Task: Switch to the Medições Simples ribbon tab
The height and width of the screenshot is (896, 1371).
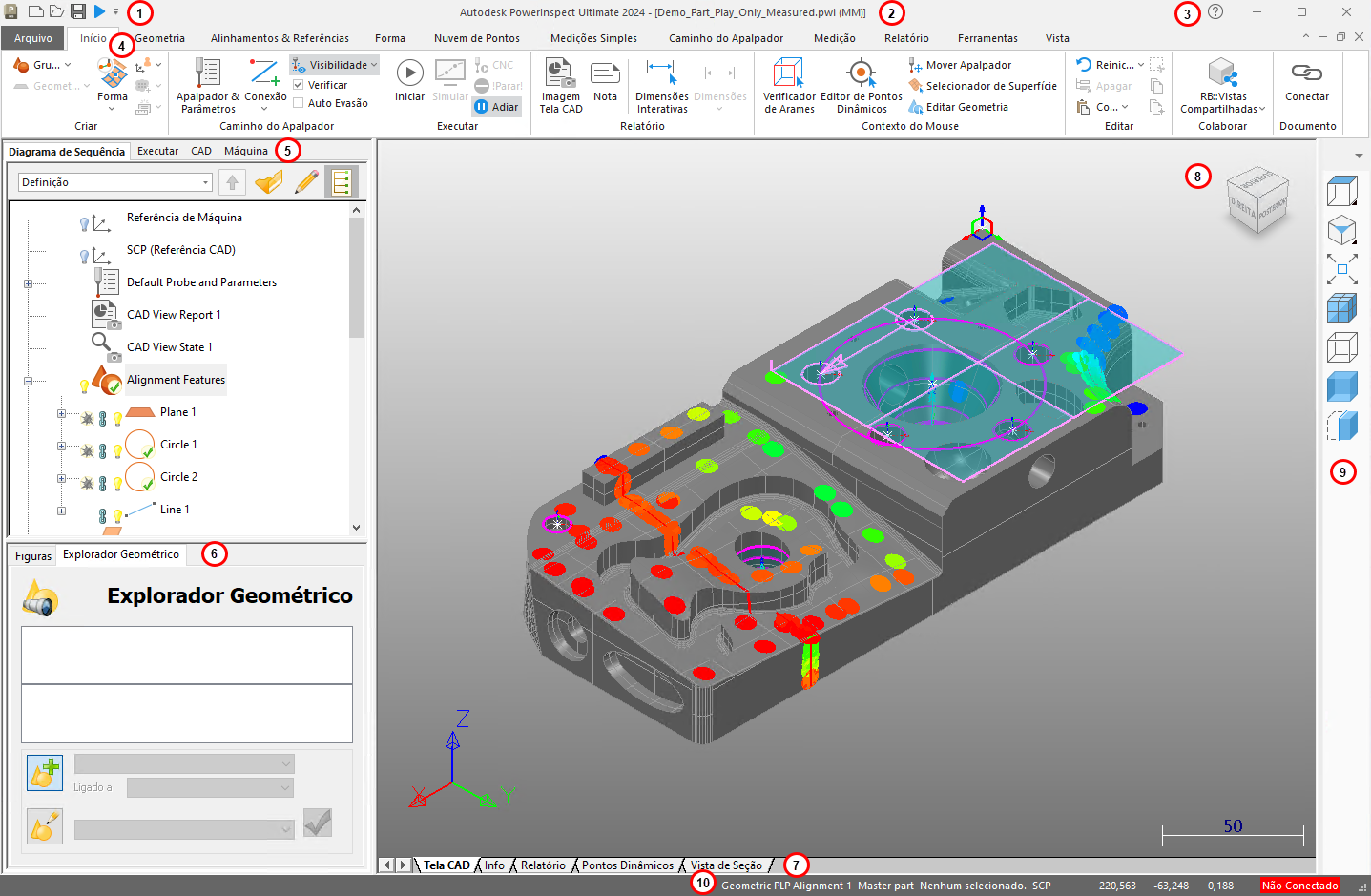Action: tap(593, 38)
